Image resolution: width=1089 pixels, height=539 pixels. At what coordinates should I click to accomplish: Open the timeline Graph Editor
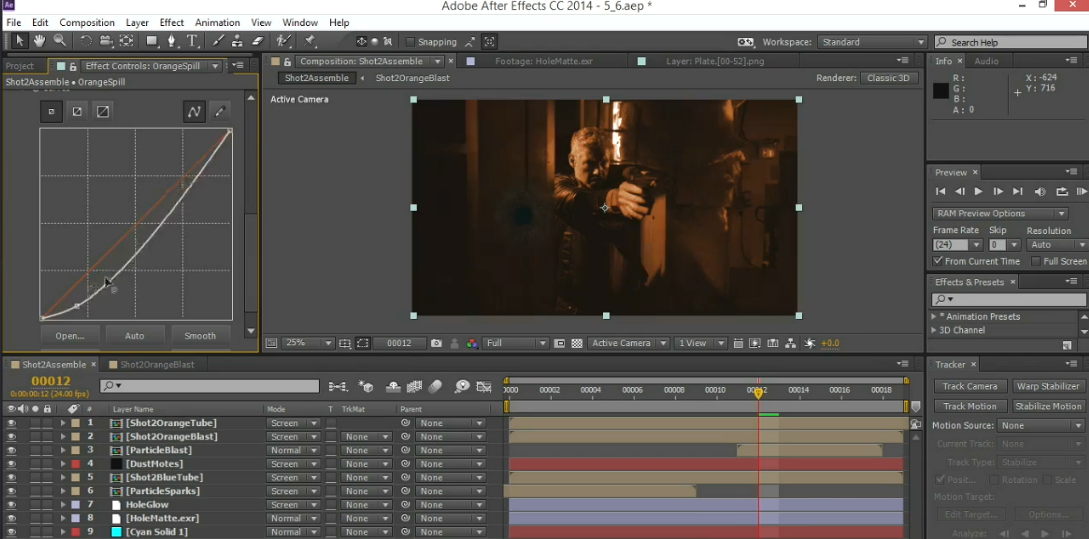[x=483, y=387]
